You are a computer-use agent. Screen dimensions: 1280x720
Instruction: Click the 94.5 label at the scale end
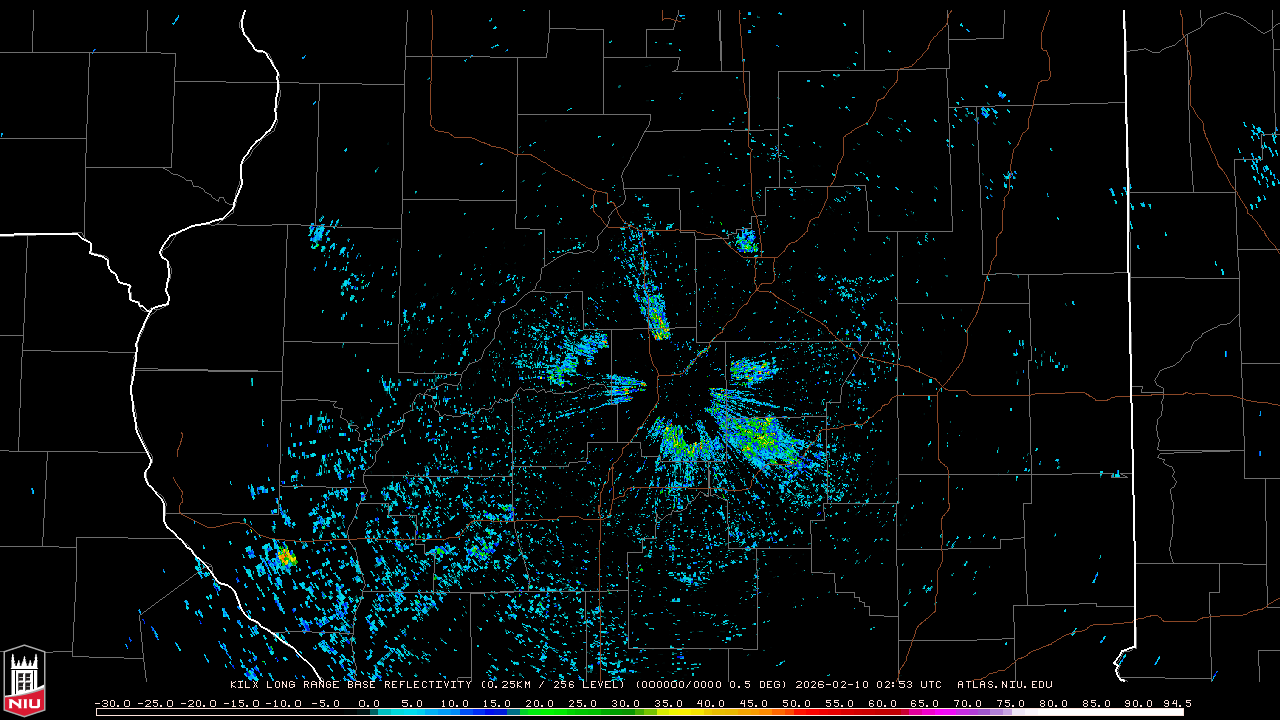pyautogui.click(x=1176, y=704)
